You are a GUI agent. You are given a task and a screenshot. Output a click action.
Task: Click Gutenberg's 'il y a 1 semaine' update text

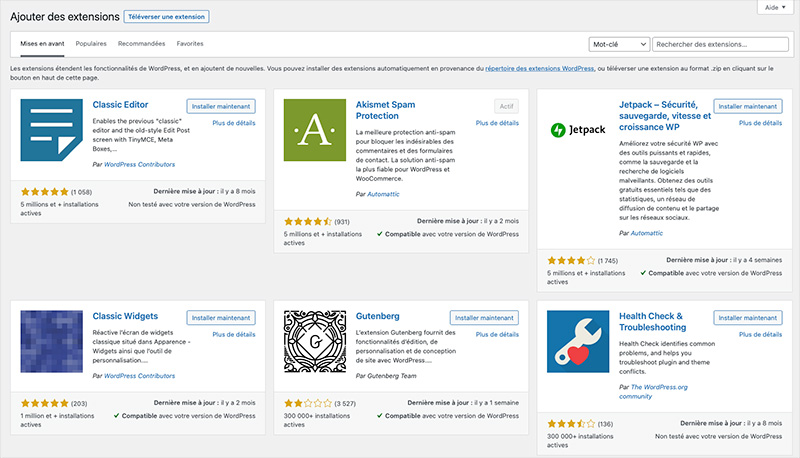tap(496, 402)
